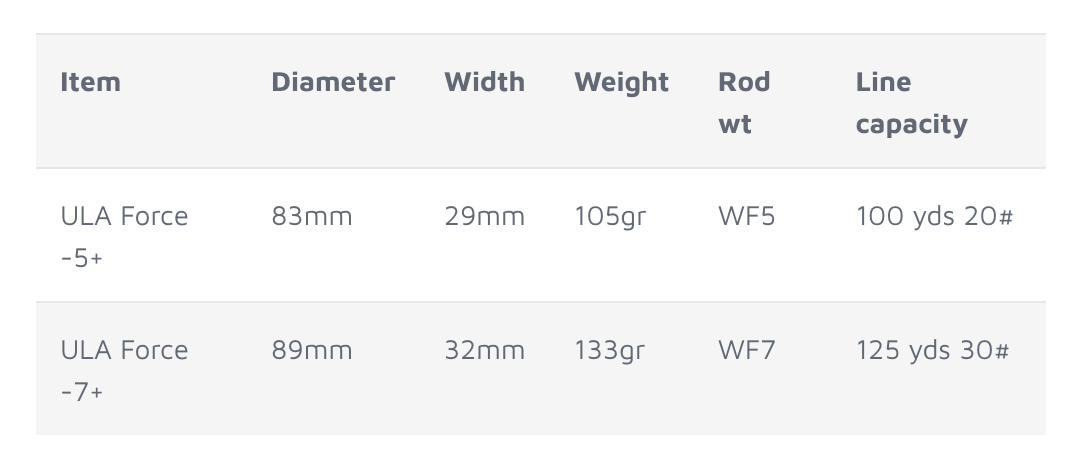Select the ULA Force -7+ item cell
This screenshot has width=1076, height=470.
(124, 371)
